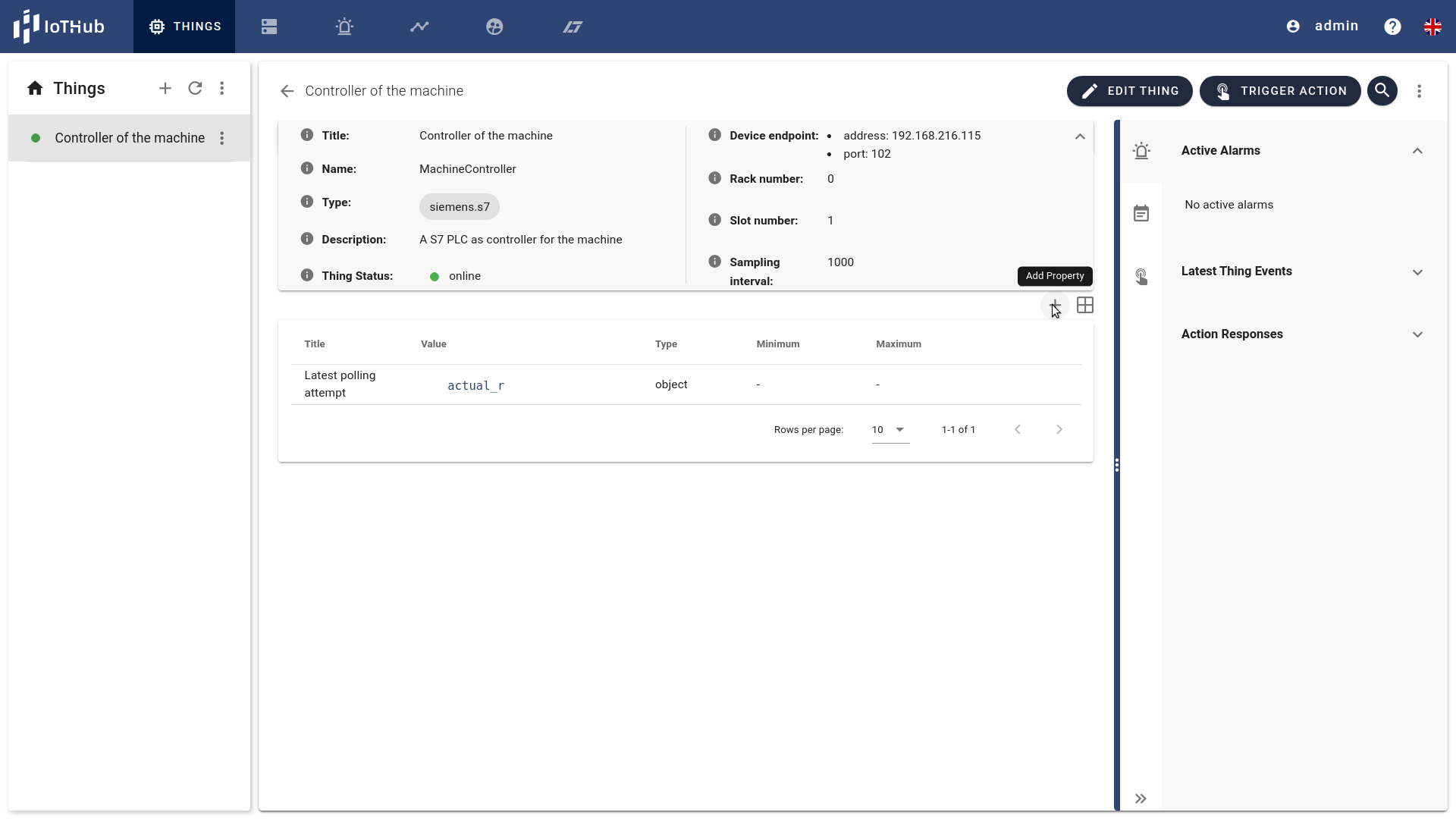Image resolution: width=1456 pixels, height=819 pixels.
Task: Open the admin user menu
Action: pos(1323,27)
